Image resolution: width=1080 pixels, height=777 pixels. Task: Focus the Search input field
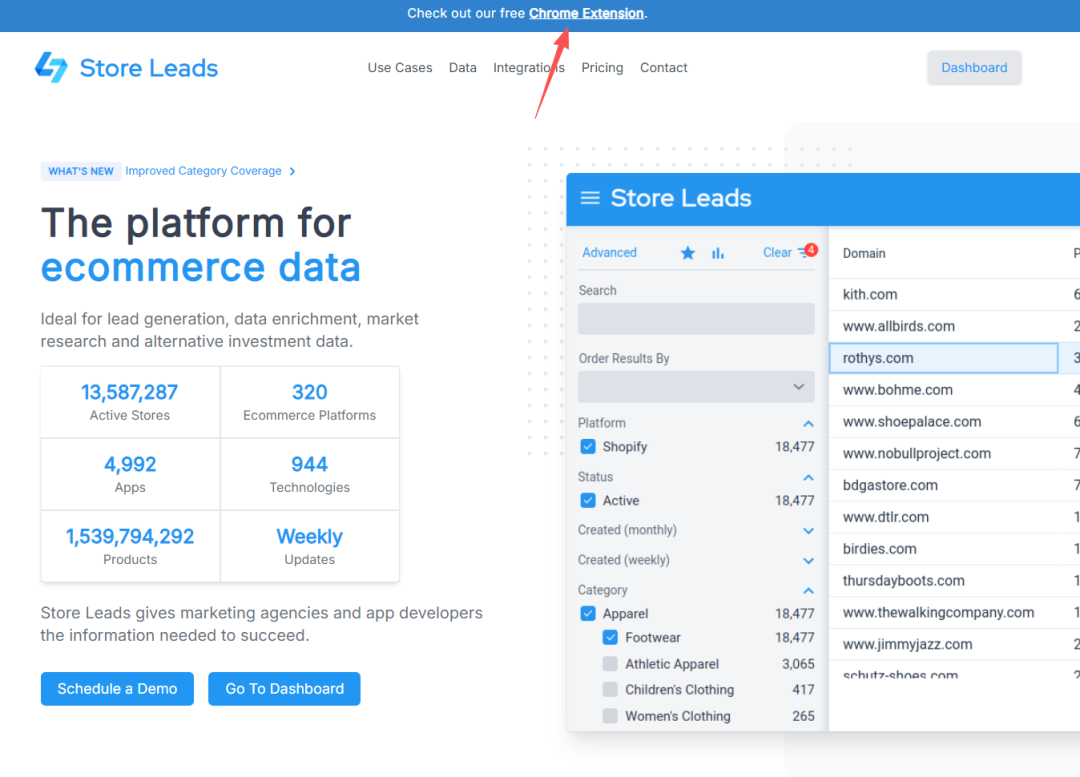tap(696, 319)
